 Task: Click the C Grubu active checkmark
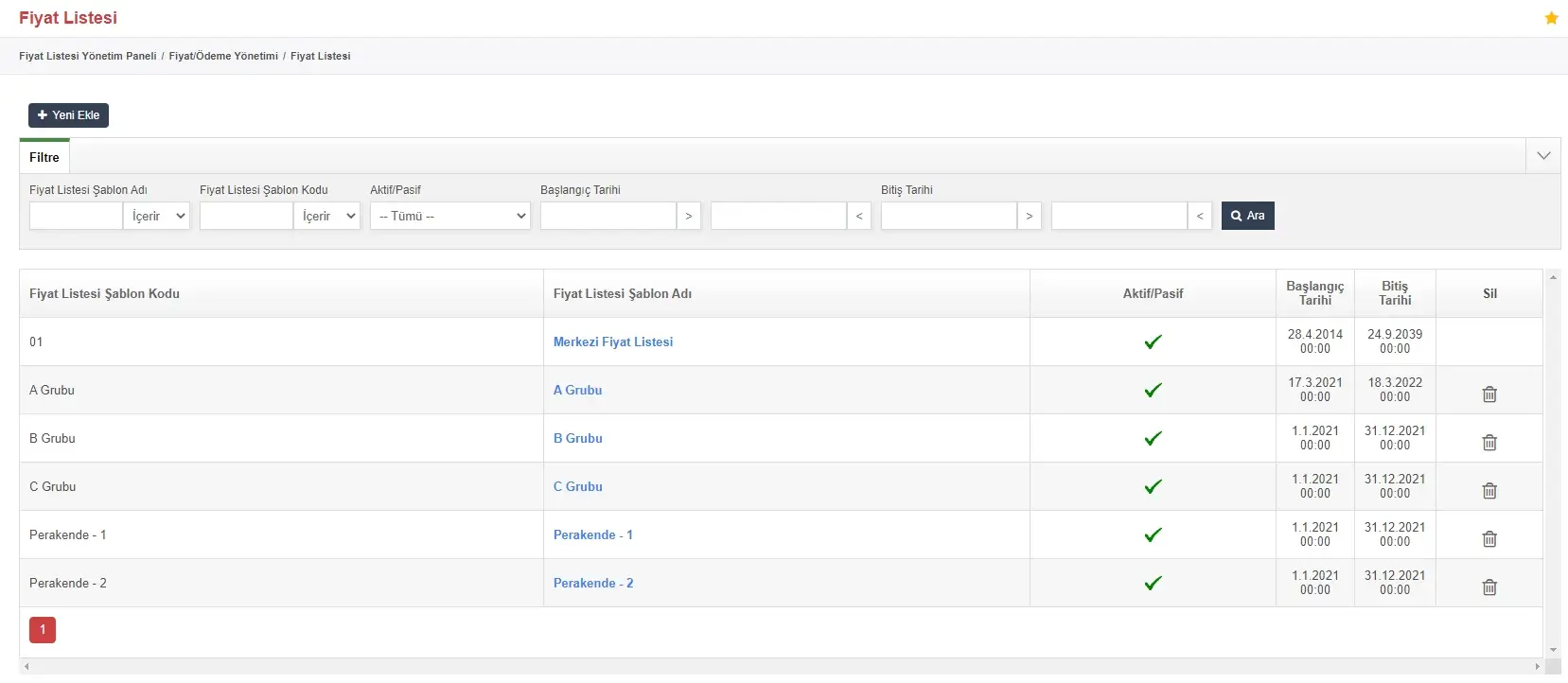1153,487
